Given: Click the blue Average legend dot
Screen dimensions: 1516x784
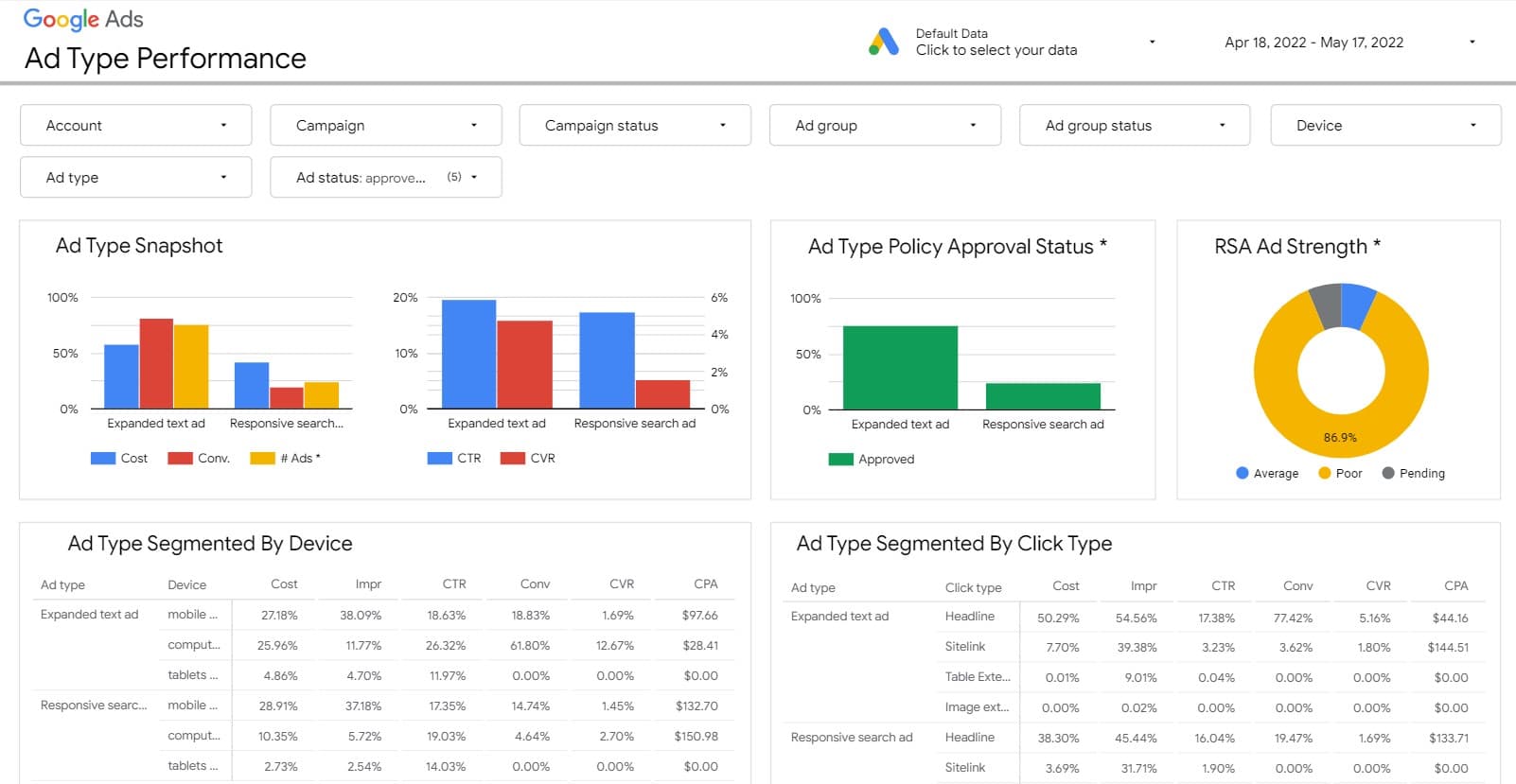Looking at the screenshot, I should [1242, 473].
